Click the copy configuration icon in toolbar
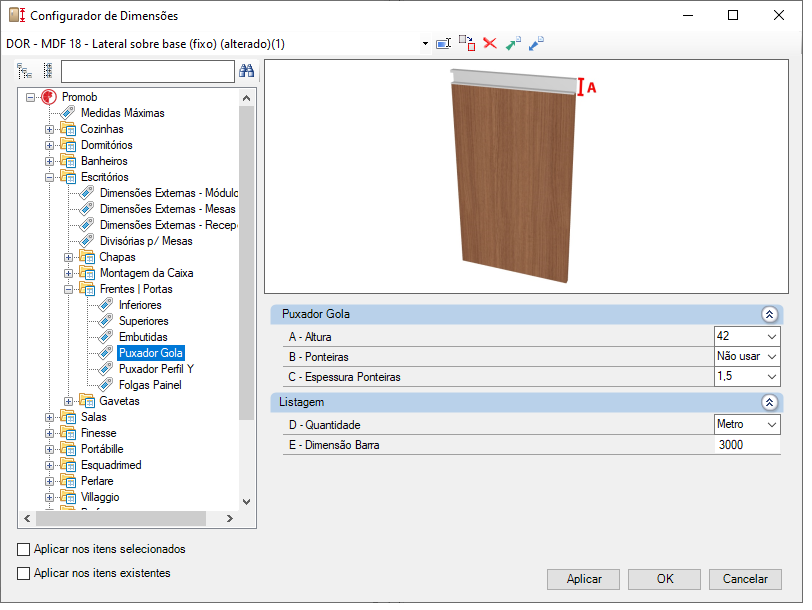 click(467, 43)
